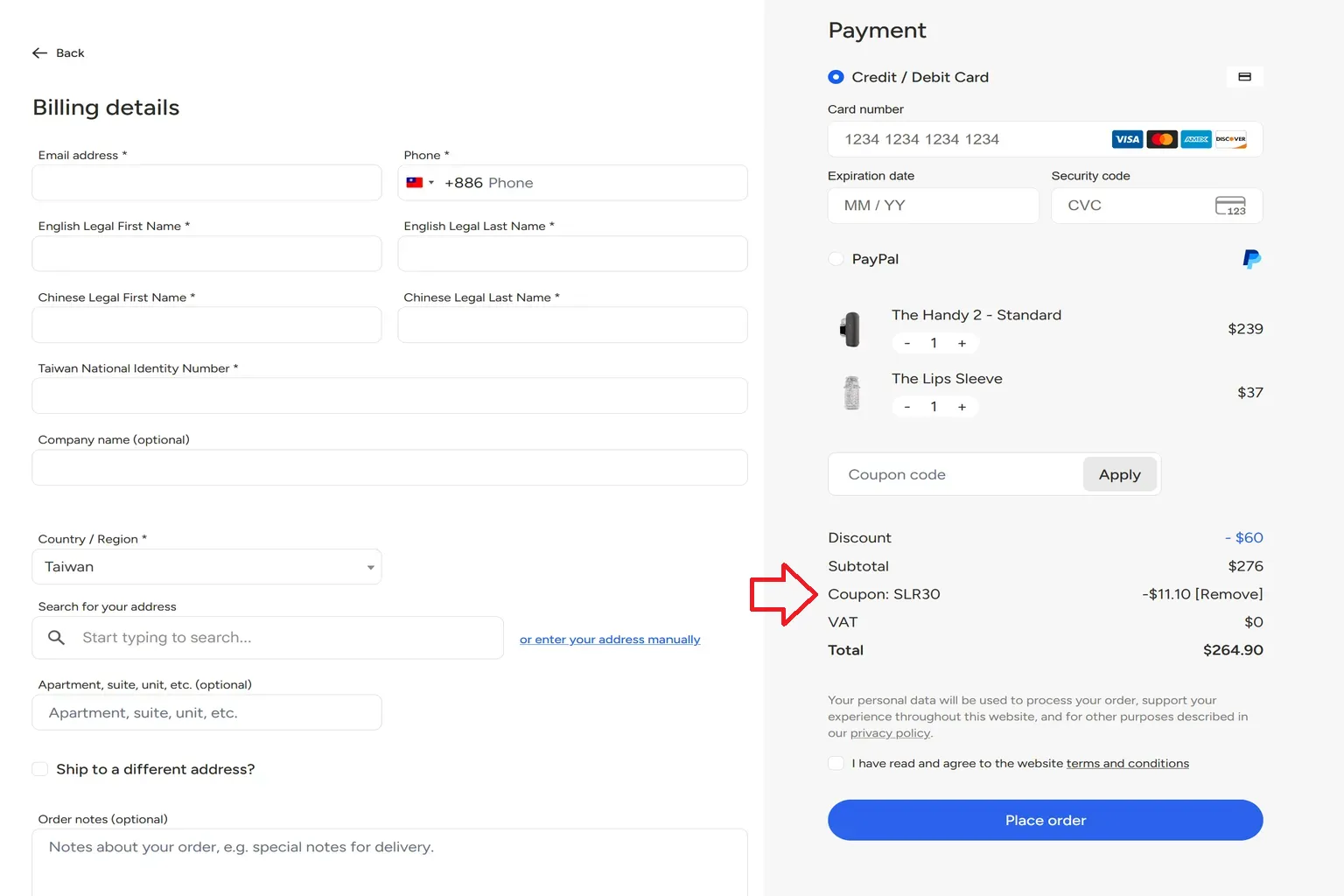This screenshot has height=896, width=1344.
Task: Click the Back arrow icon
Action: coord(39,53)
